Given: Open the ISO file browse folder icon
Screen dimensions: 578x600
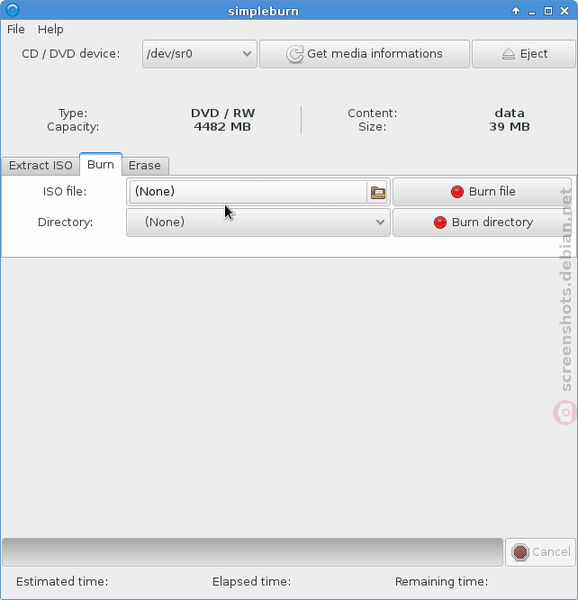Looking at the screenshot, I should (378, 192).
